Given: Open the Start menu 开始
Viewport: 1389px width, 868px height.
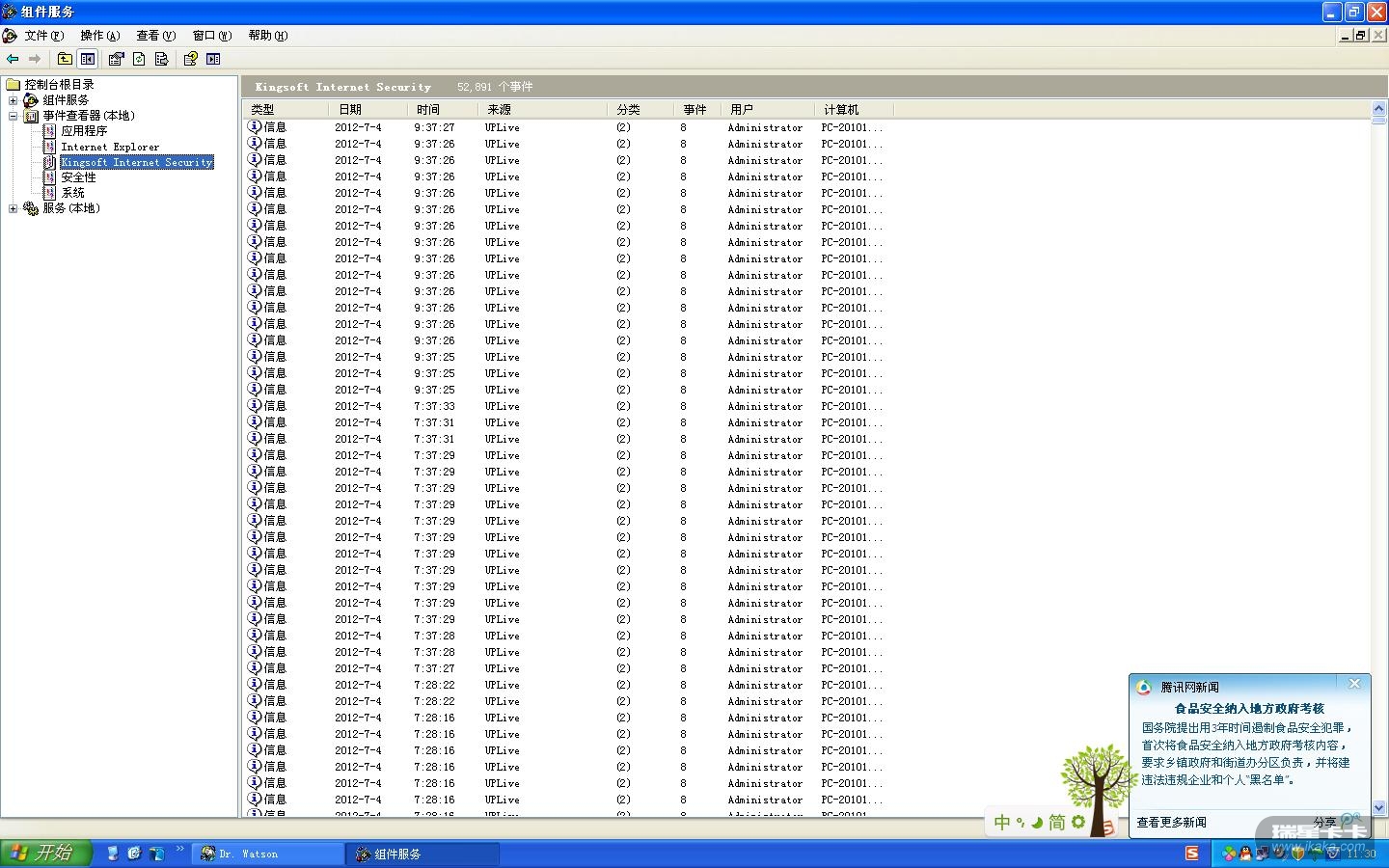Looking at the screenshot, I should coord(45,854).
